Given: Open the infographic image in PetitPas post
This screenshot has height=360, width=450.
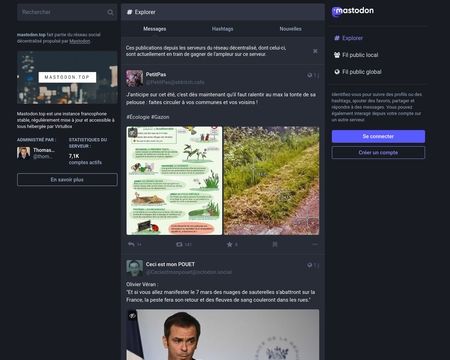Looking at the screenshot, I should point(174,181).
